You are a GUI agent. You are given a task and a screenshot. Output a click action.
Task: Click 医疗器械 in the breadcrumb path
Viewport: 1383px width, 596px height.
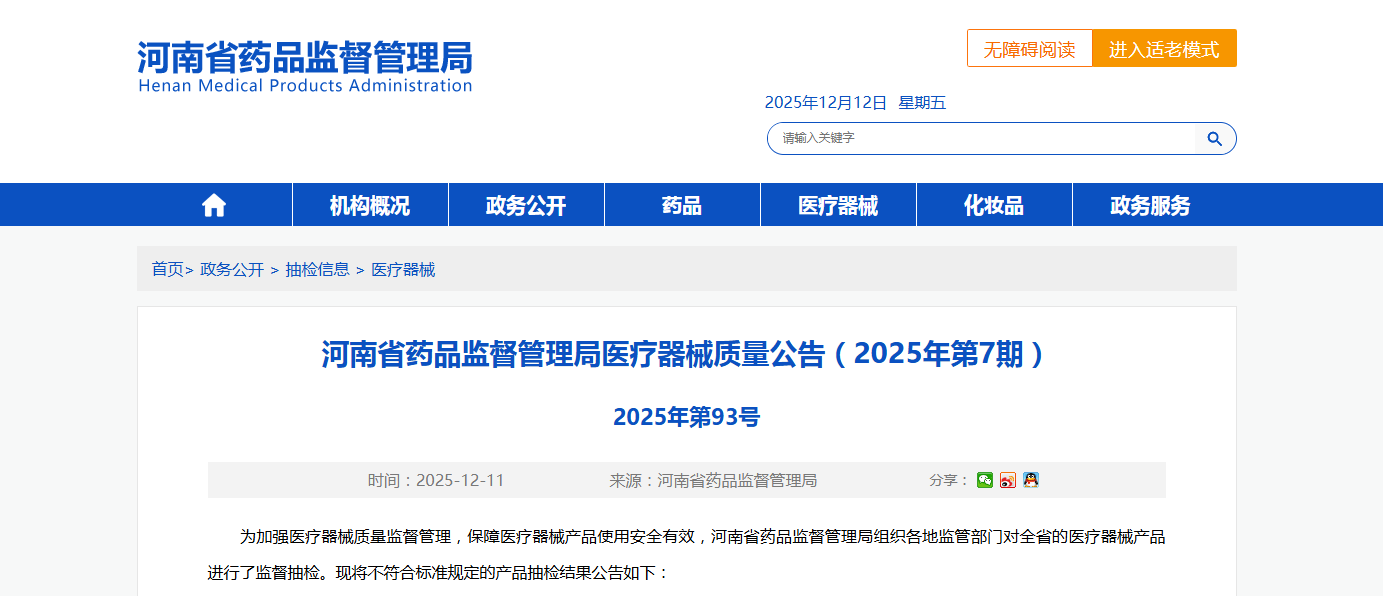click(403, 270)
